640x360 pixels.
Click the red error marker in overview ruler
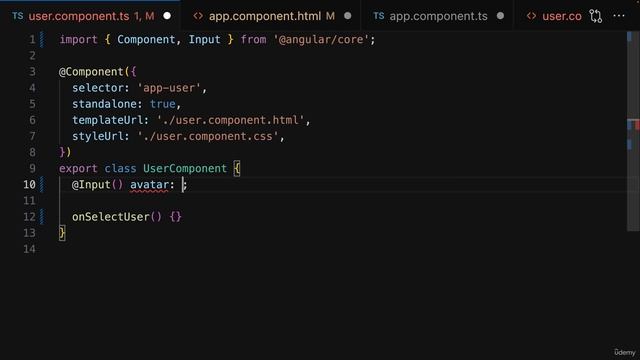tap(637, 125)
